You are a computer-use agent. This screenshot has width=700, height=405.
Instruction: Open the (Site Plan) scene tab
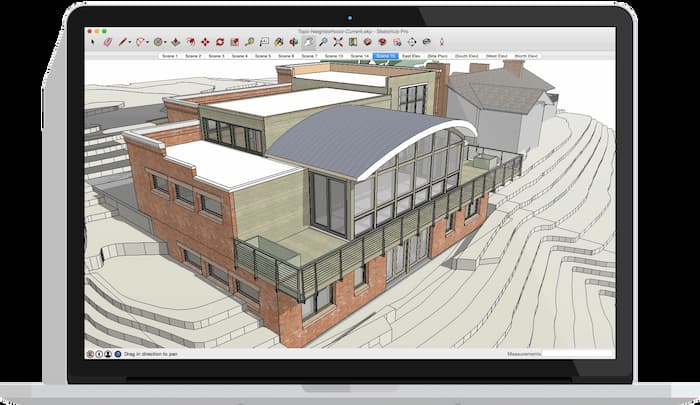(x=438, y=56)
